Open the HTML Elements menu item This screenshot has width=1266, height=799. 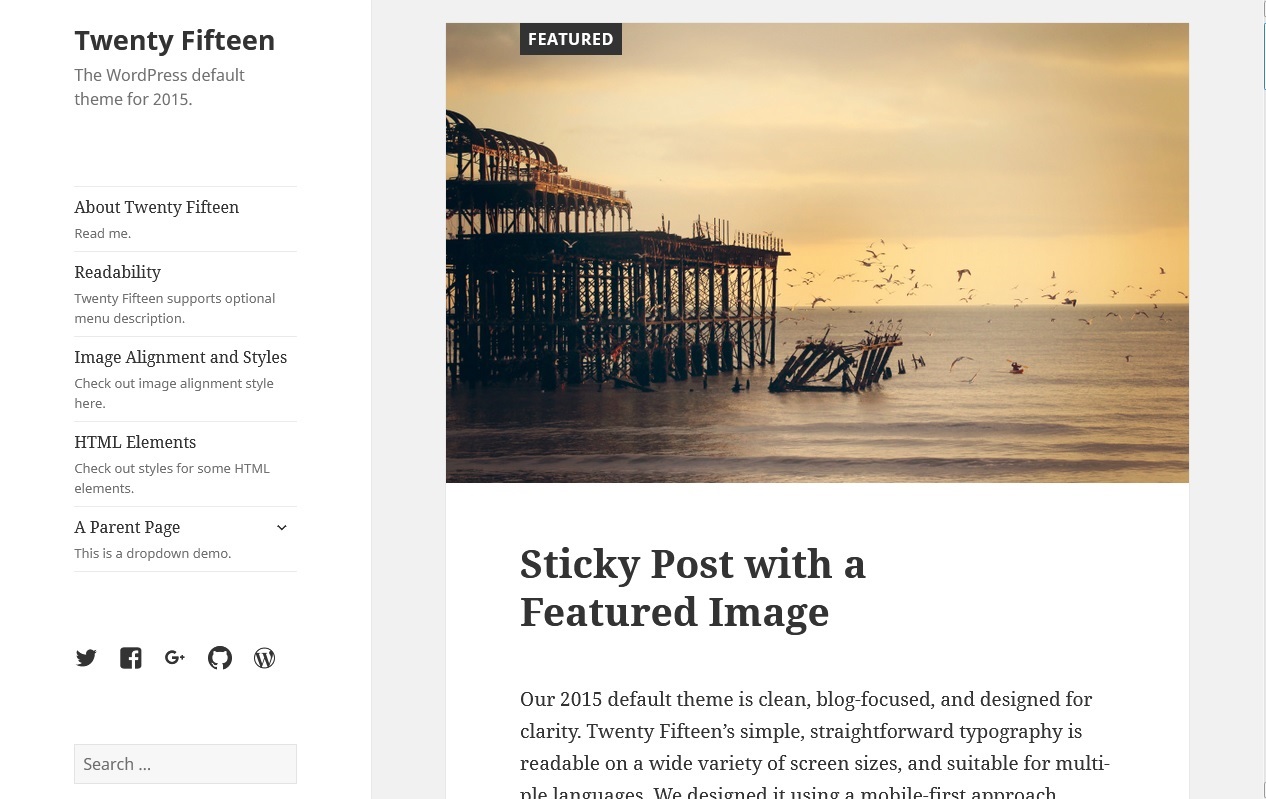point(135,442)
